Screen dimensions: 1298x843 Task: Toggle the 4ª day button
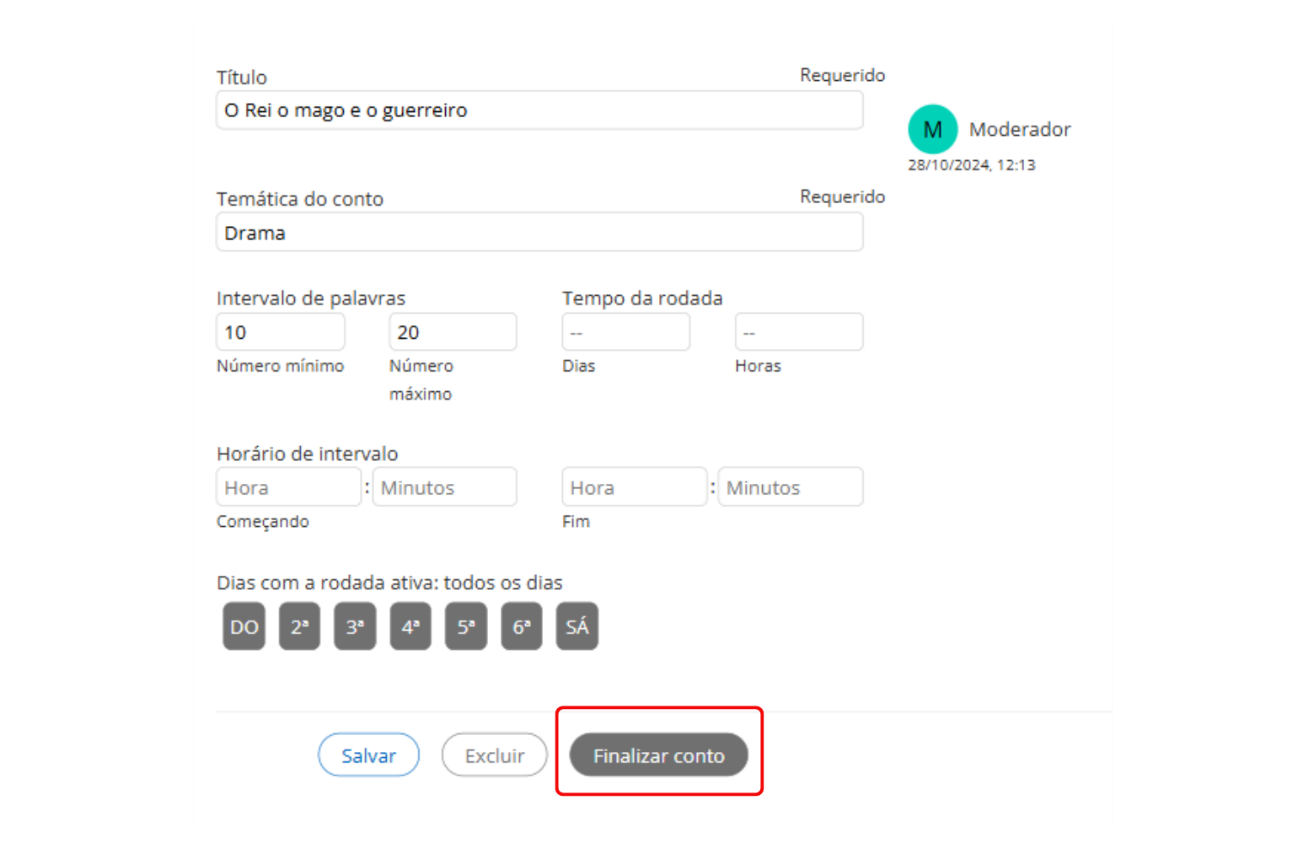point(410,628)
